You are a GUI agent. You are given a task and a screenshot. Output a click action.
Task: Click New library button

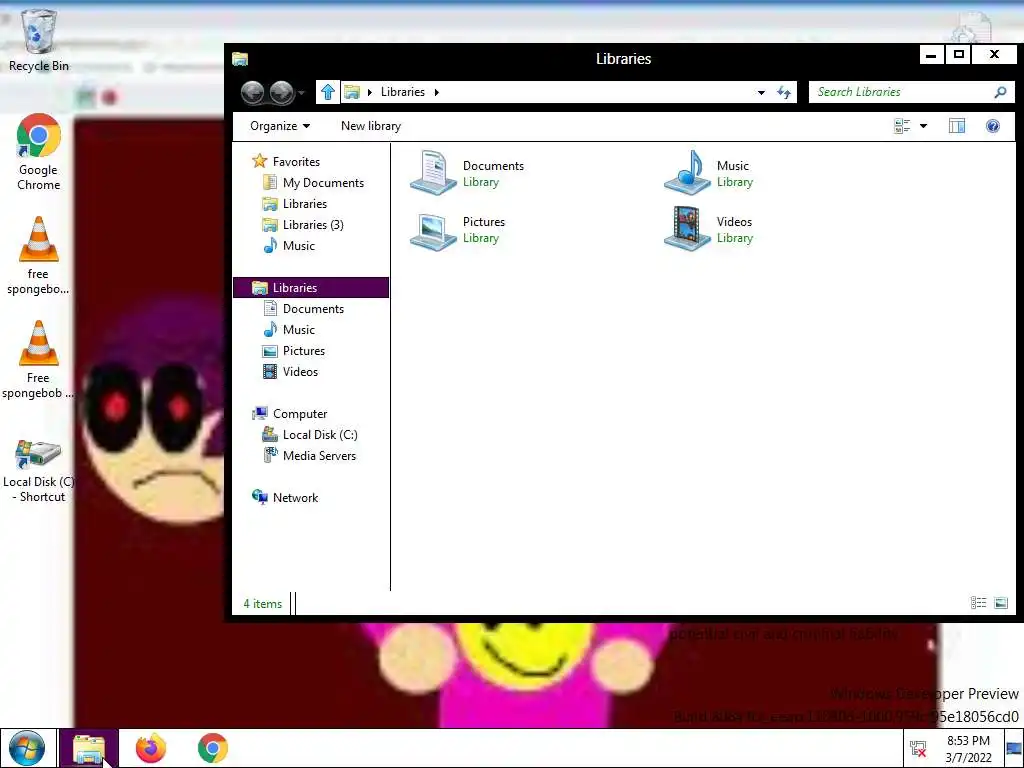click(x=371, y=126)
